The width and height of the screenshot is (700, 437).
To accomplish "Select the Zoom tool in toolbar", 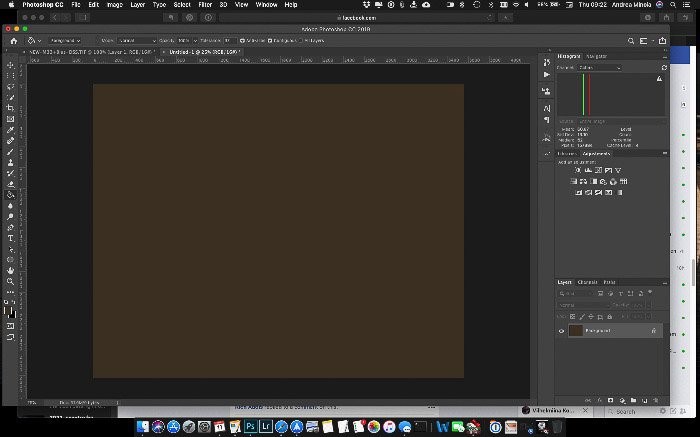I will click(10, 281).
